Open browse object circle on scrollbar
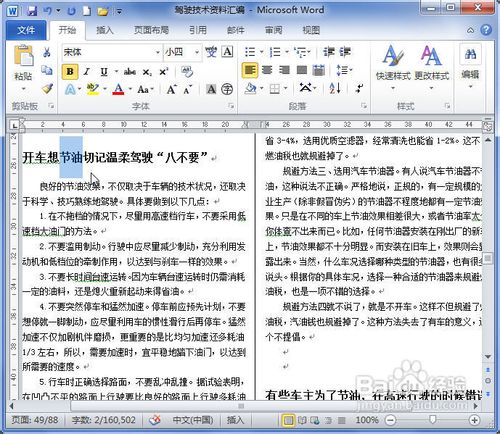Screen dimensions: 500x434 coord(488,381)
